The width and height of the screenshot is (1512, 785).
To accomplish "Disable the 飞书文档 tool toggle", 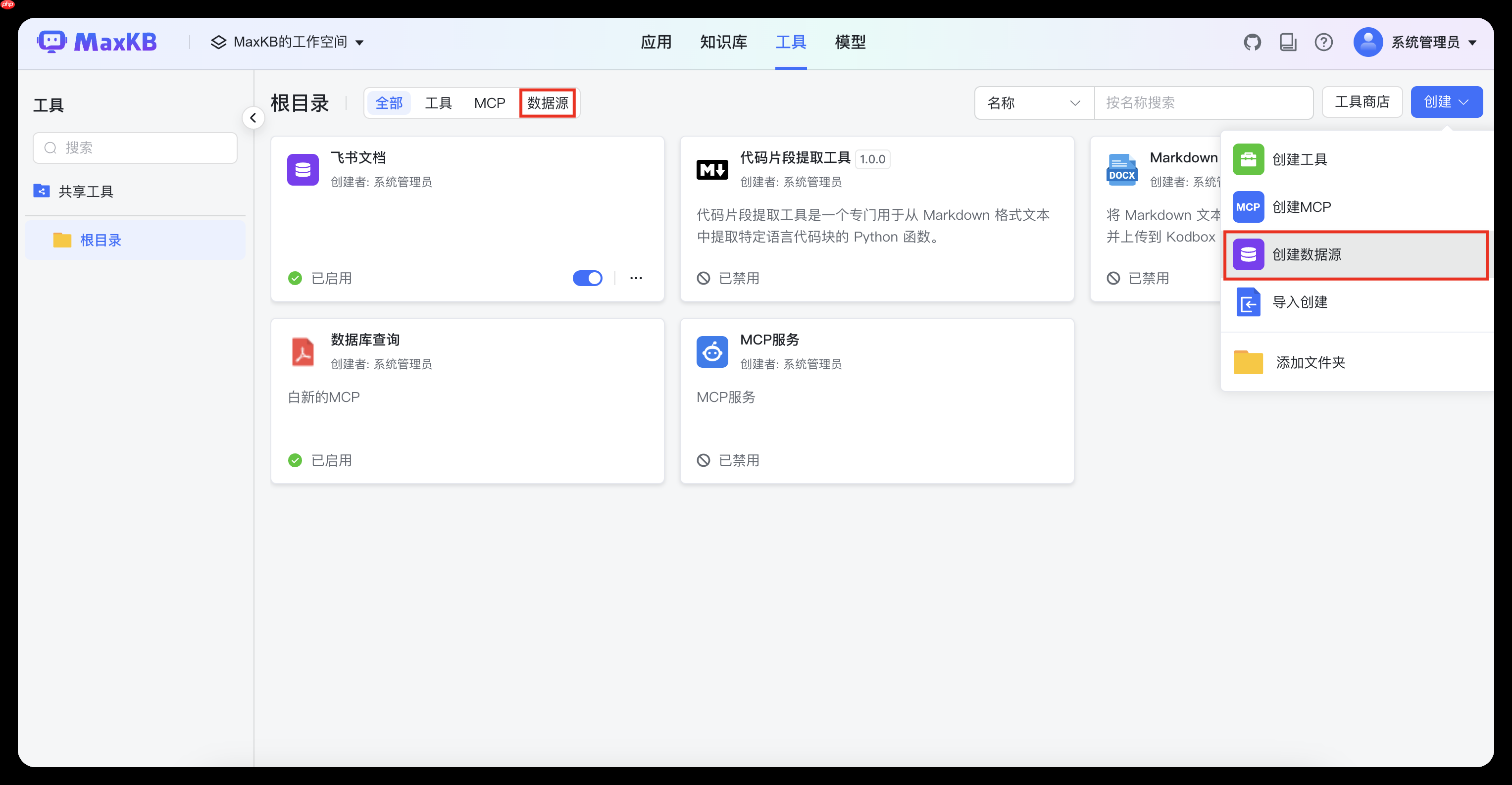I will click(588, 278).
